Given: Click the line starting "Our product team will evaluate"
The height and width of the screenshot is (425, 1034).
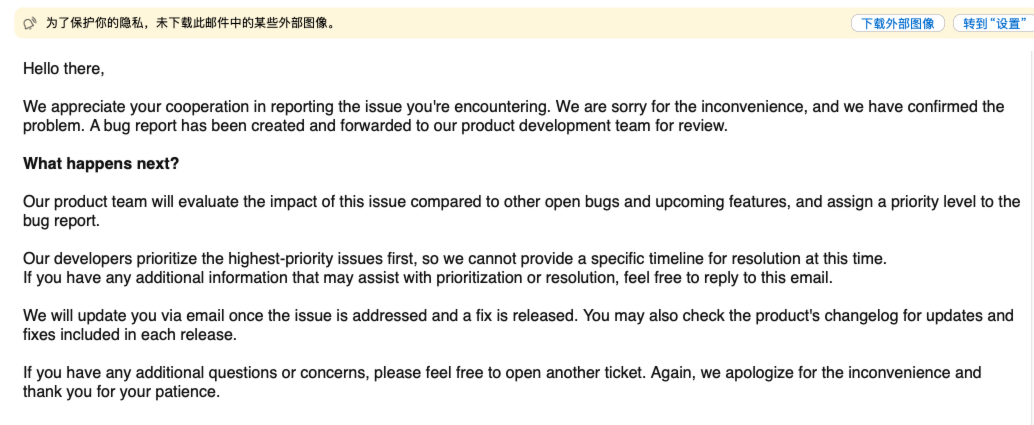Looking at the screenshot, I should pos(522,202).
